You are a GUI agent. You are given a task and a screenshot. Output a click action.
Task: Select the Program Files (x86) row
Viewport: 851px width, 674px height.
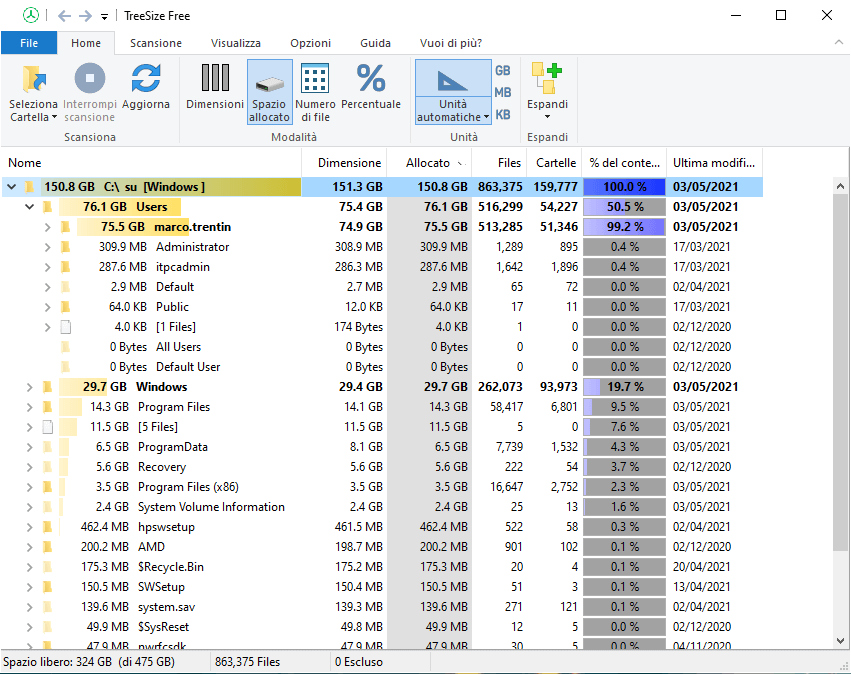[382, 487]
